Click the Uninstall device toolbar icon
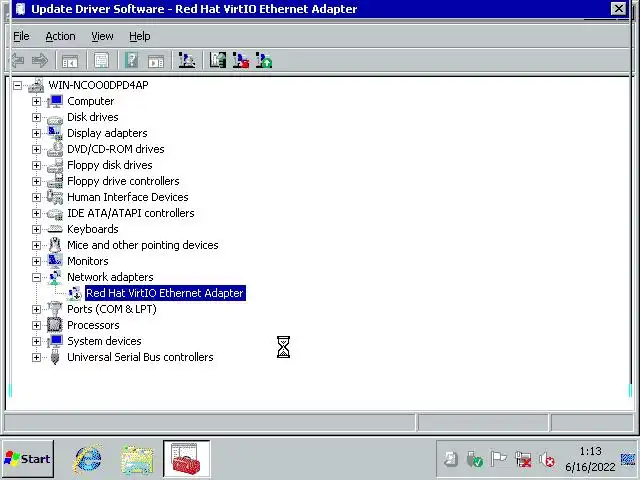The image size is (640, 480). 241,60
